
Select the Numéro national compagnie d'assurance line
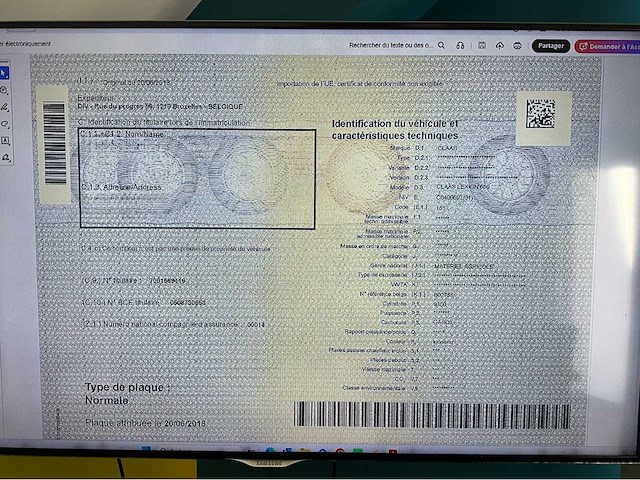[173, 324]
